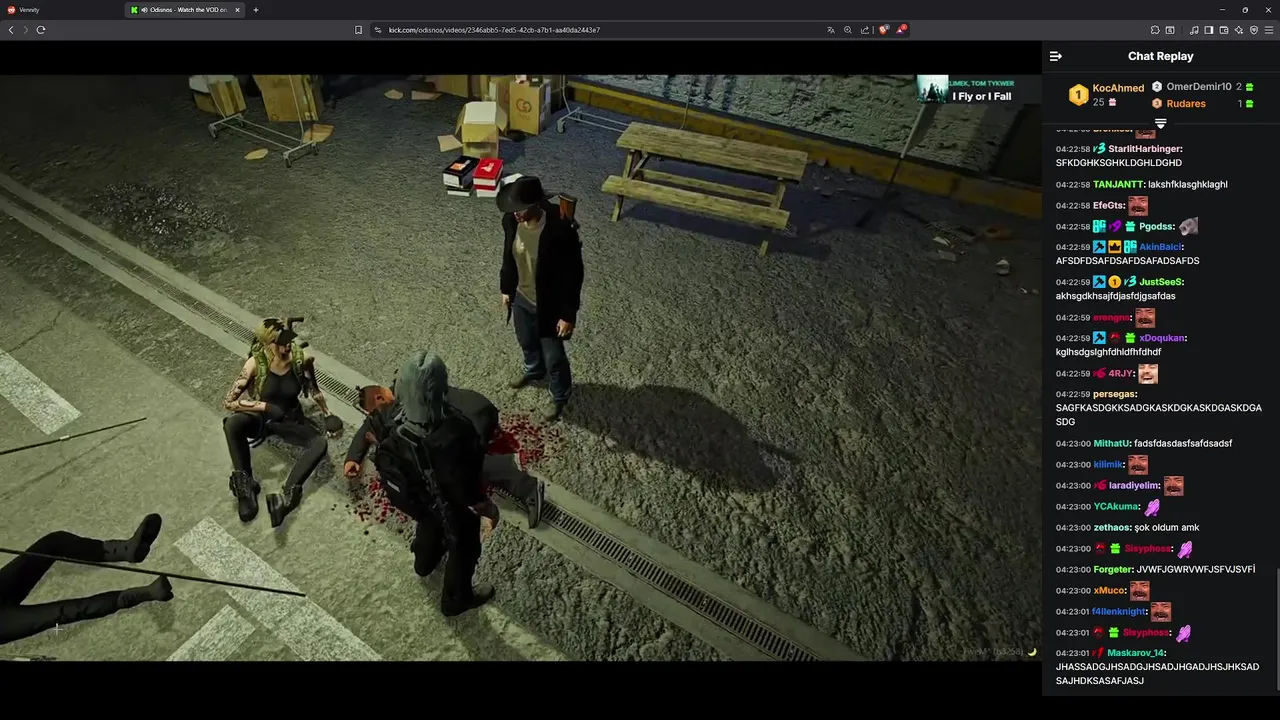Open OmerDemir10's leaderboard entry
The image size is (1280, 720).
point(1199,87)
